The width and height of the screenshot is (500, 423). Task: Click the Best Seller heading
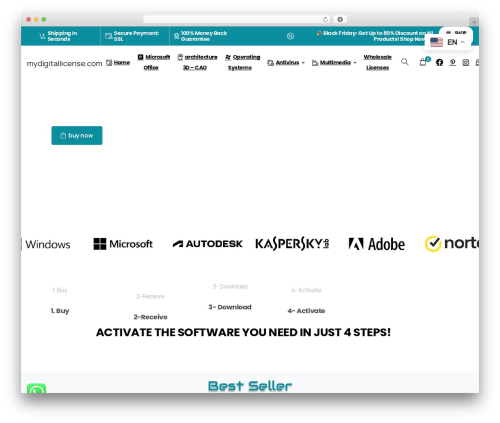[x=250, y=386]
